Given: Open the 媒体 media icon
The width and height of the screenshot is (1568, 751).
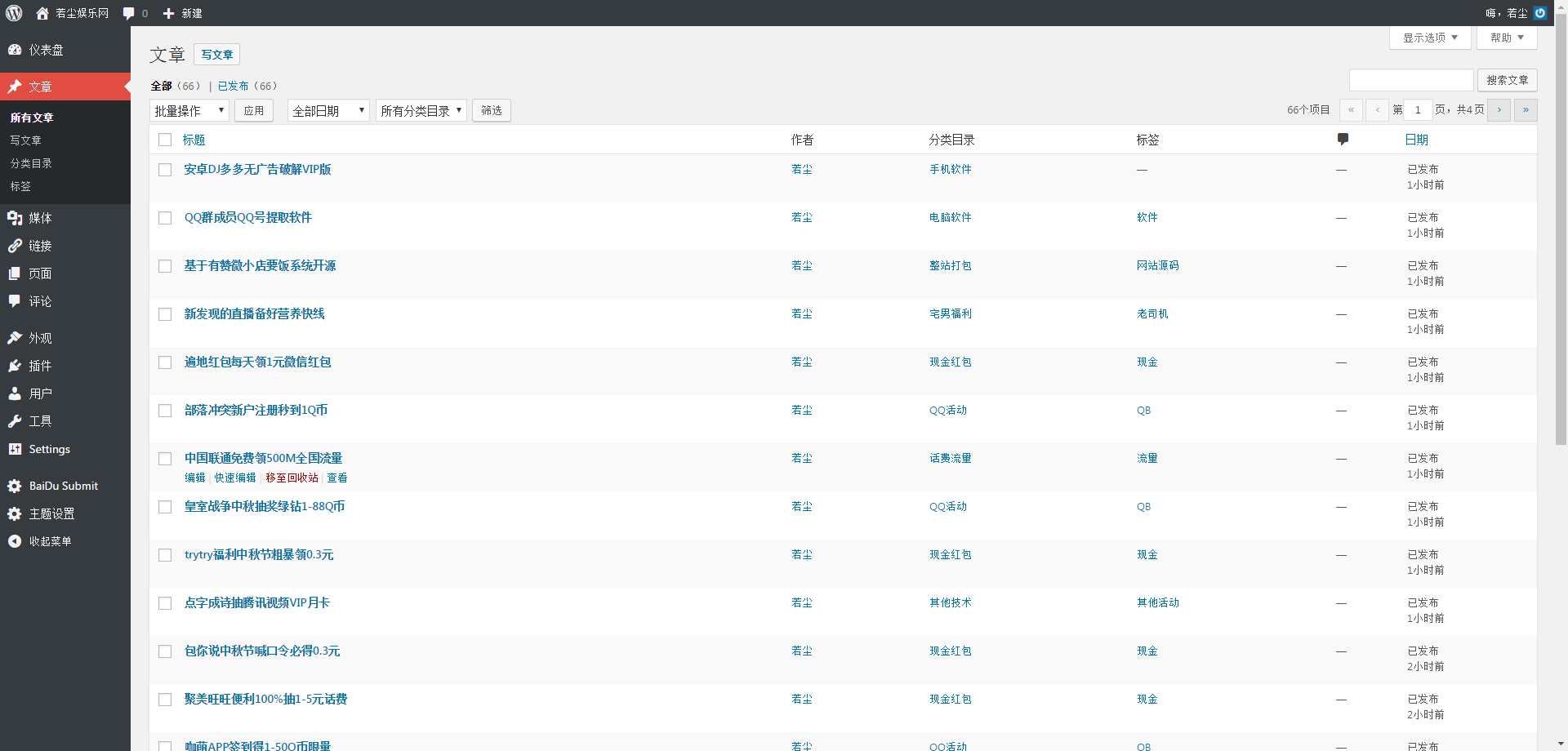Looking at the screenshot, I should pos(15,218).
